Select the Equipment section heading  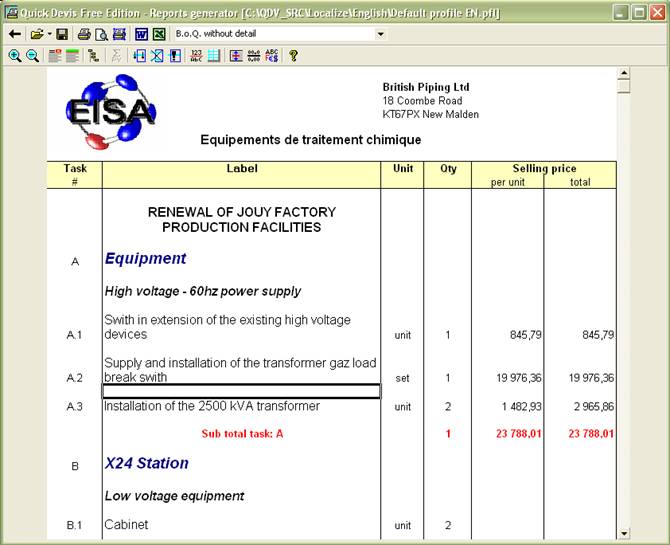(145, 259)
